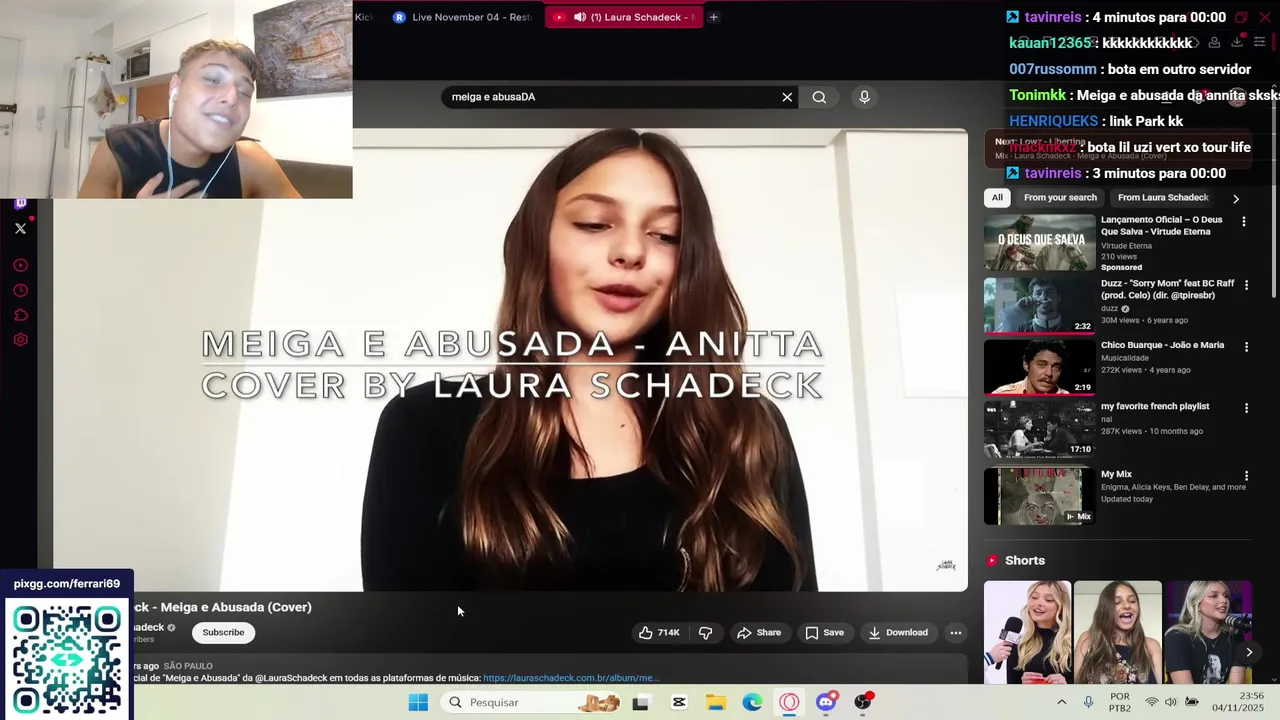Open Chico Buarque João e Maria thumbnail

1040,367
